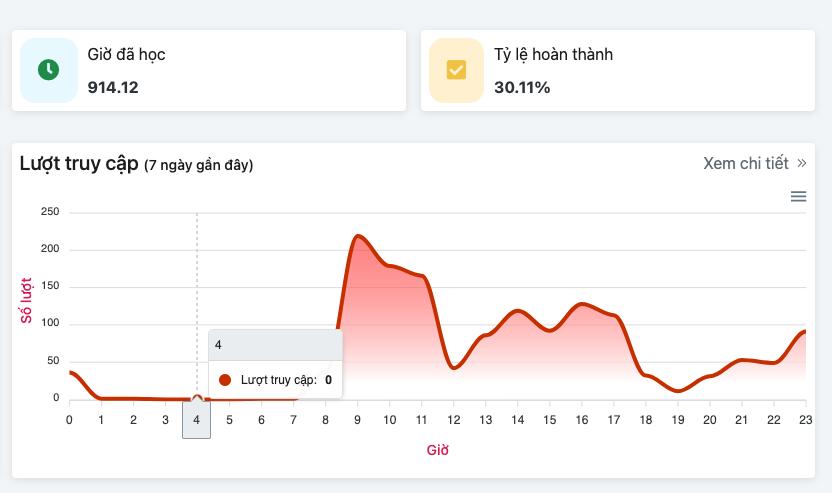
Task: Click the 914.12 hours value
Action: (x=113, y=87)
